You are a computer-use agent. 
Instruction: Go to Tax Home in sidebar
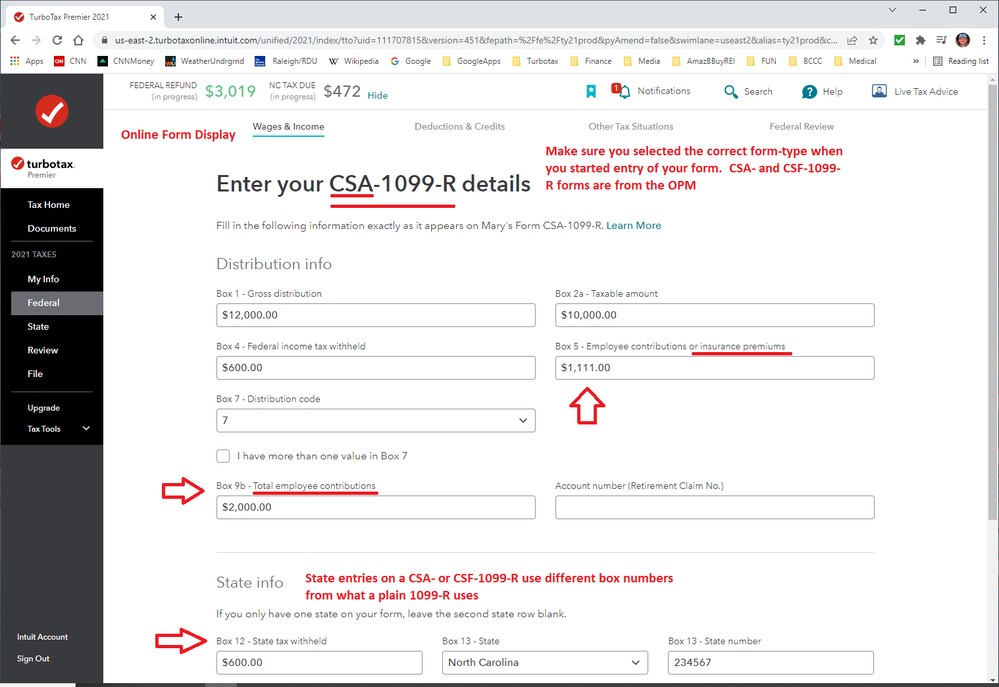click(x=48, y=205)
